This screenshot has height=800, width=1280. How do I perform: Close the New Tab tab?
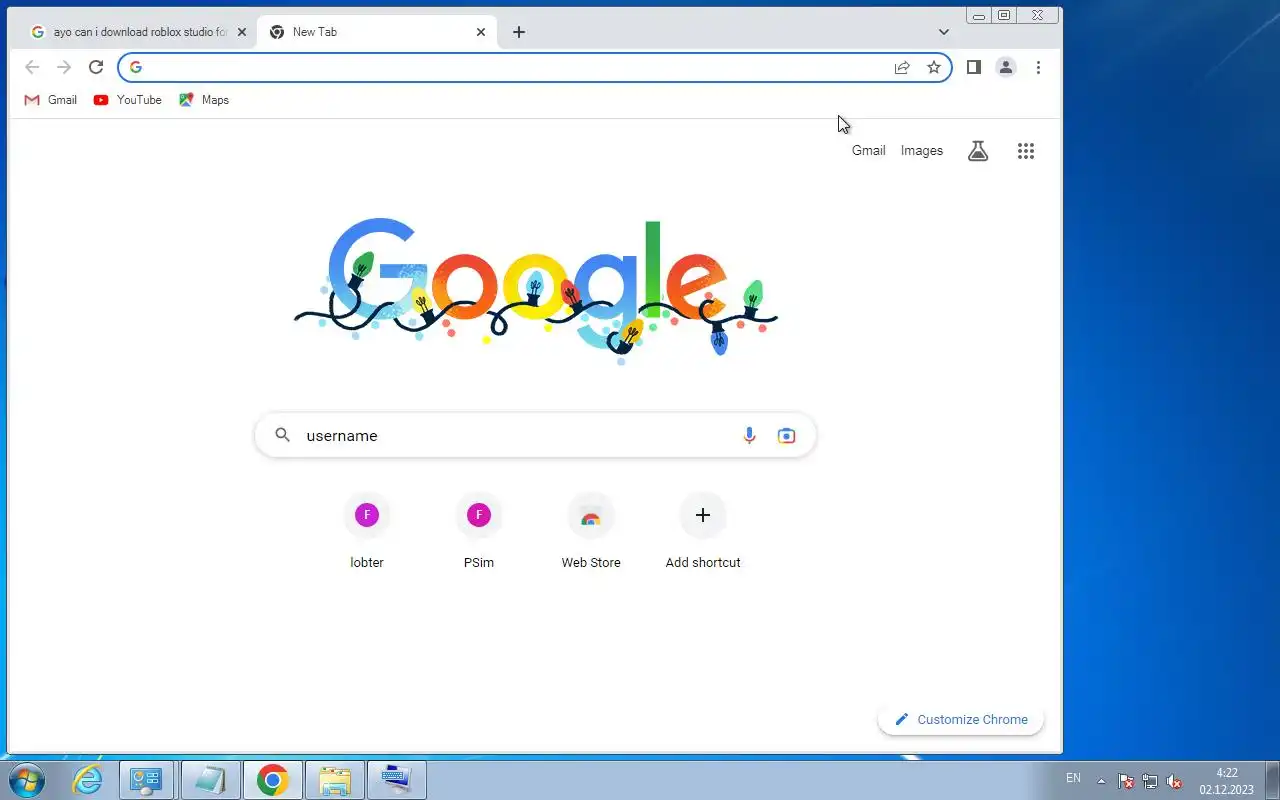click(481, 32)
